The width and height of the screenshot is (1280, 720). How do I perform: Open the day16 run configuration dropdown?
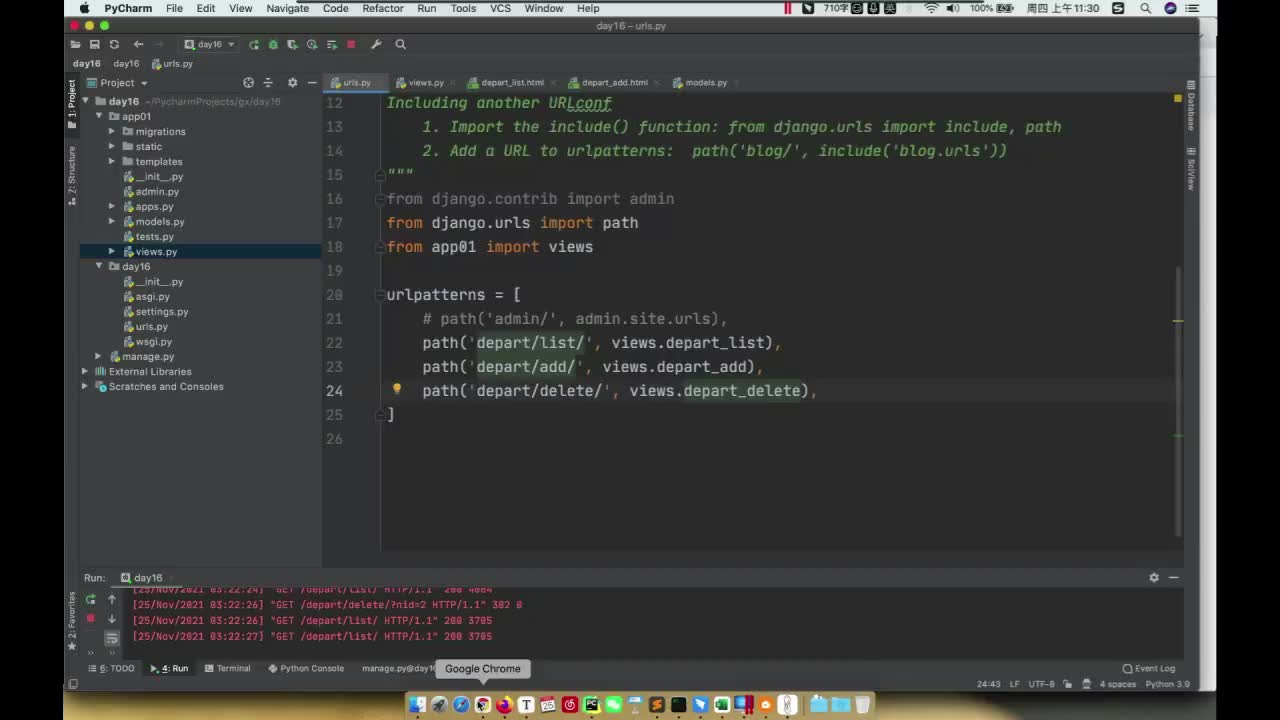click(210, 44)
